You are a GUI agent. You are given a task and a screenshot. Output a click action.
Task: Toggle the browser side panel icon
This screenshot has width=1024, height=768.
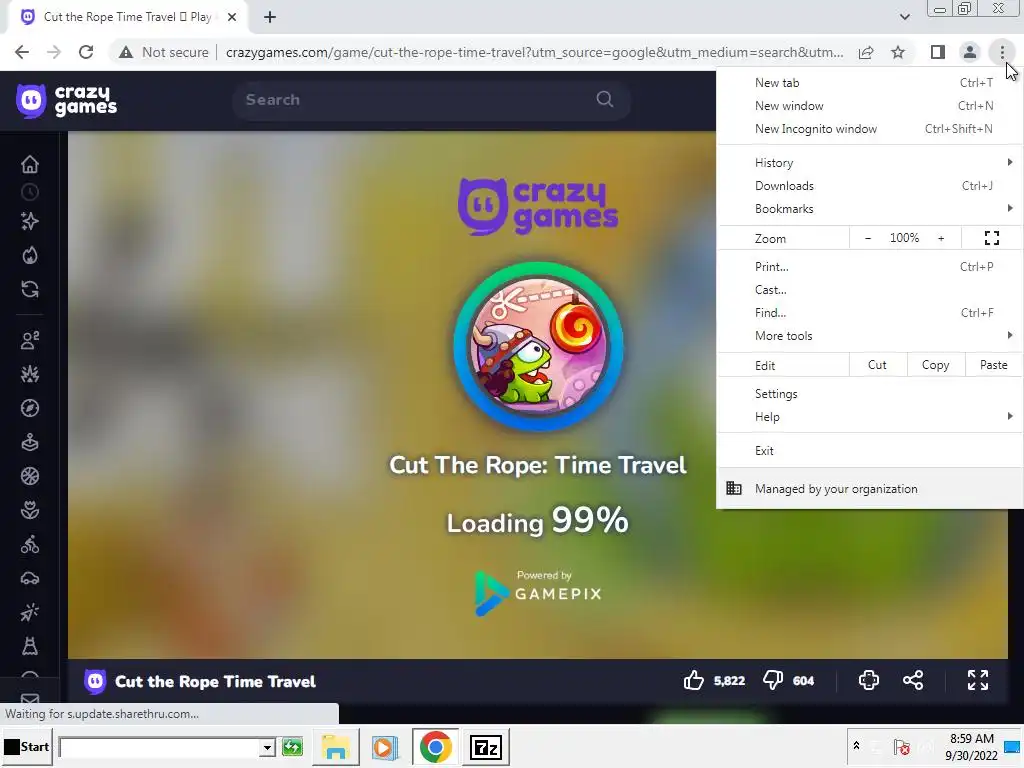click(938, 52)
